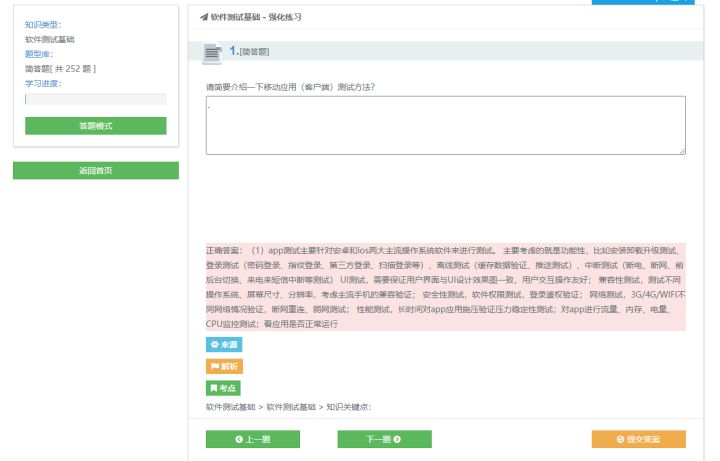Viewport: 720px width, 461px height.
Task: Click the paper plane icon in header
Action: point(204,17)
